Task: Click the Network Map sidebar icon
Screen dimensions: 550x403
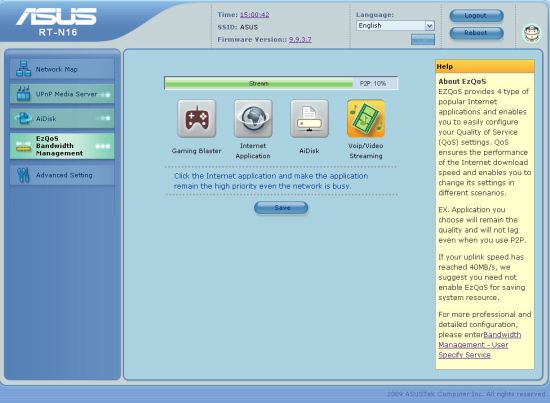Action: (x=24, y=69)
